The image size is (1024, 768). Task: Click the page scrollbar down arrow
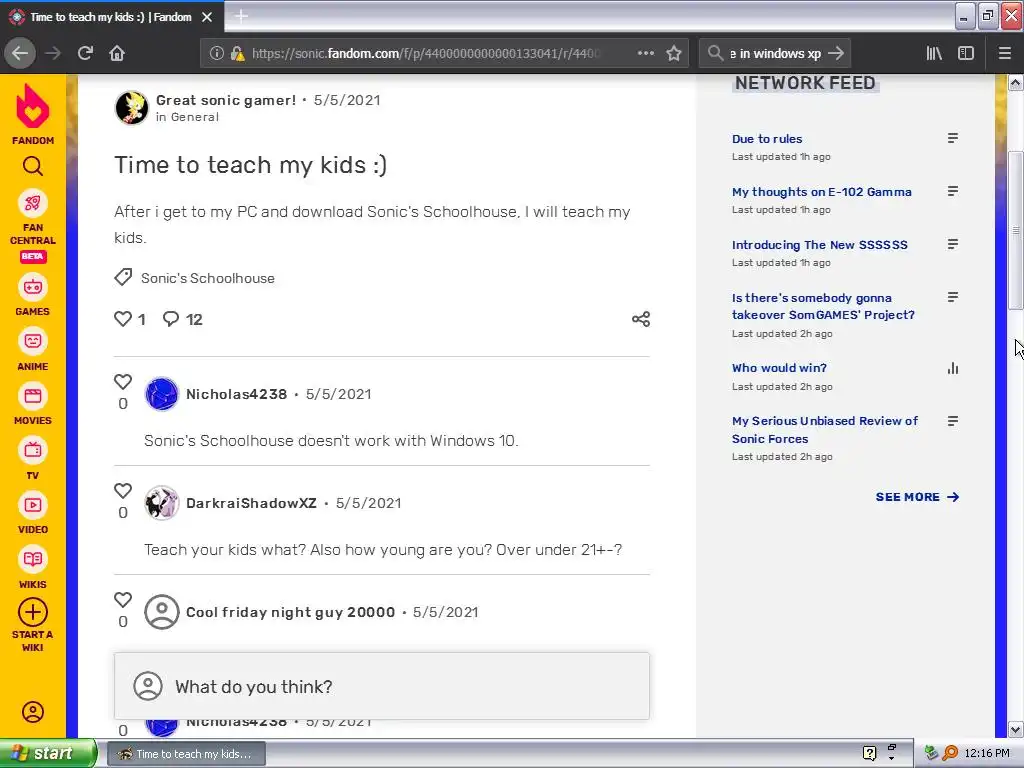(x=1015, y=729)
